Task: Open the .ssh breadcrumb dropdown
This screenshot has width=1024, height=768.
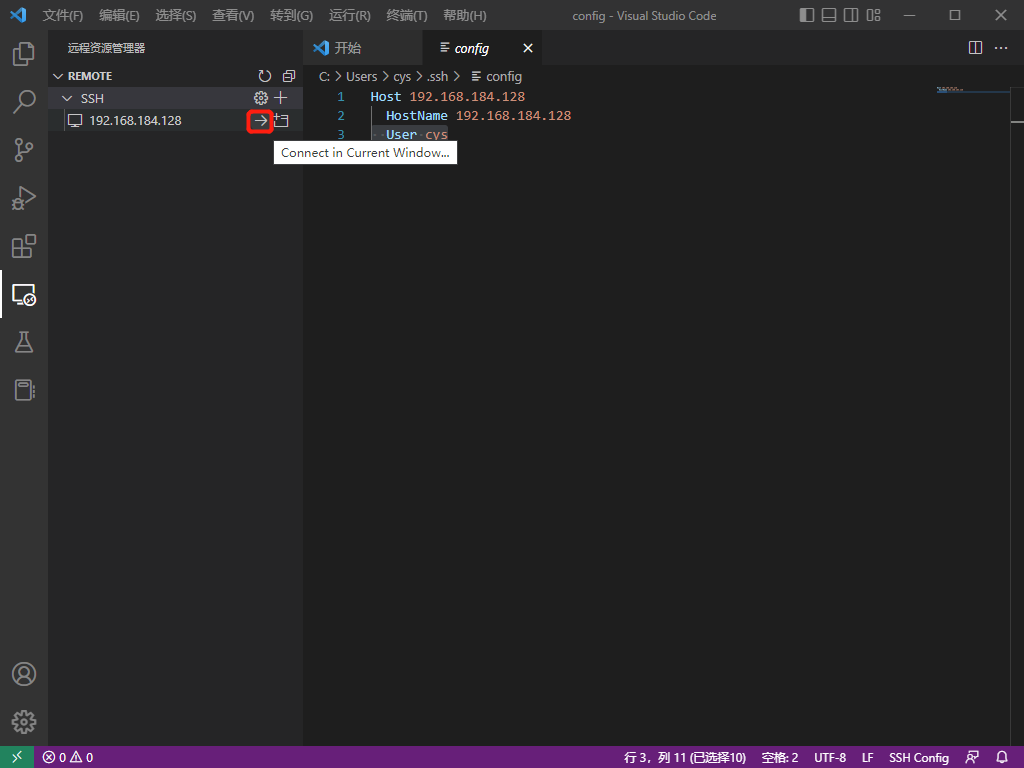Action: [x=438, y=76]
